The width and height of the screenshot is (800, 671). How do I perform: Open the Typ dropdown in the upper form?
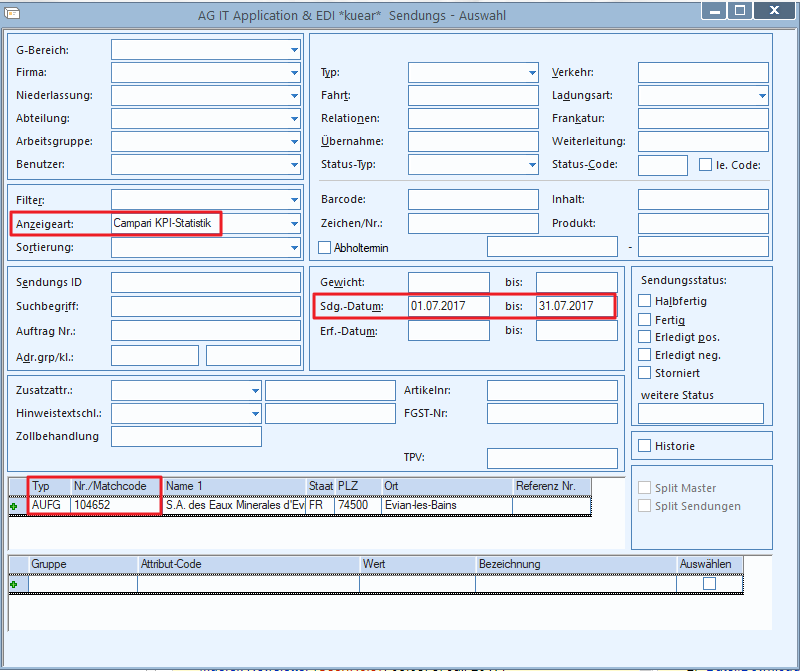[x=532, y=72]
